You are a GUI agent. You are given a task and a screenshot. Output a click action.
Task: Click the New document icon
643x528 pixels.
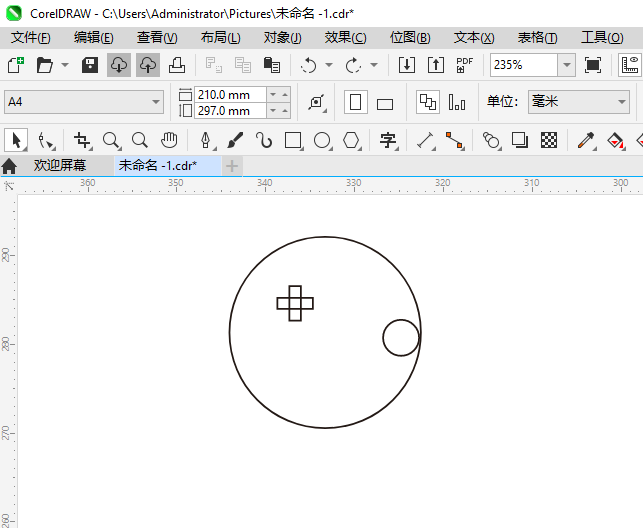[x=16, y=65]
